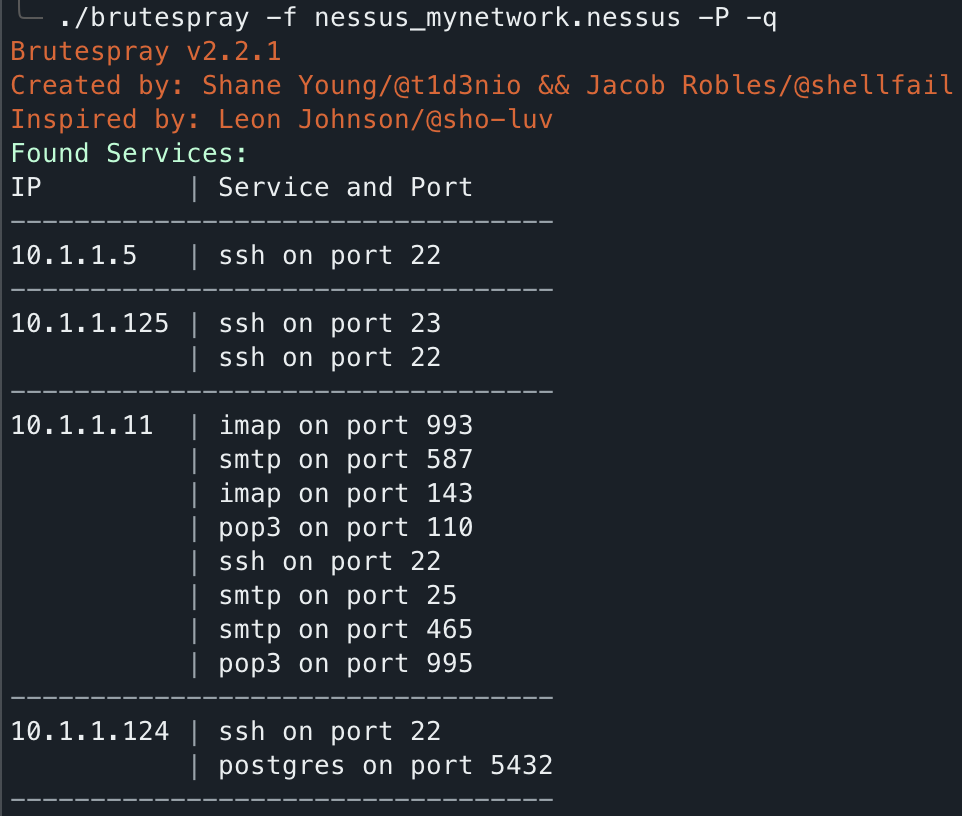Click the Found Services heading
The width and height of the screenshot is (962, 816).
click(129, 153)
